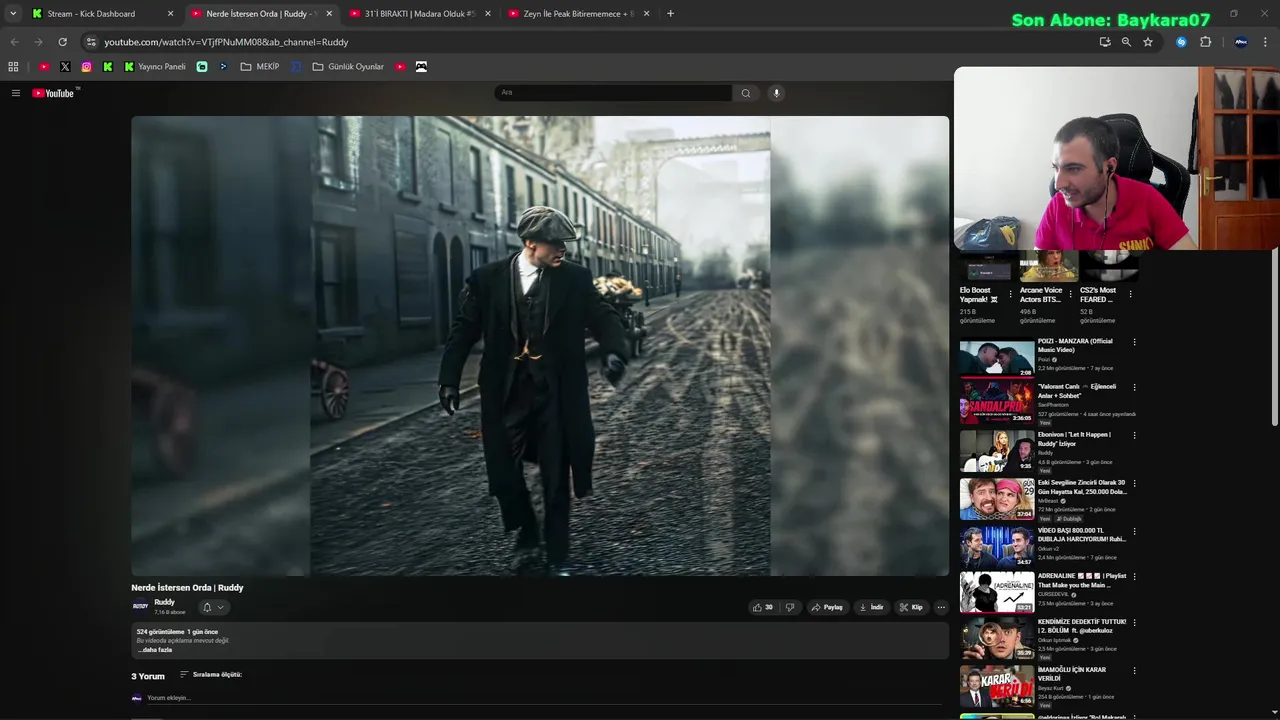The height and width of the screenshot is (720, 1280).
Task: Open Ebonivon Let It Happen video thumbnail
Action: [997, 451]
